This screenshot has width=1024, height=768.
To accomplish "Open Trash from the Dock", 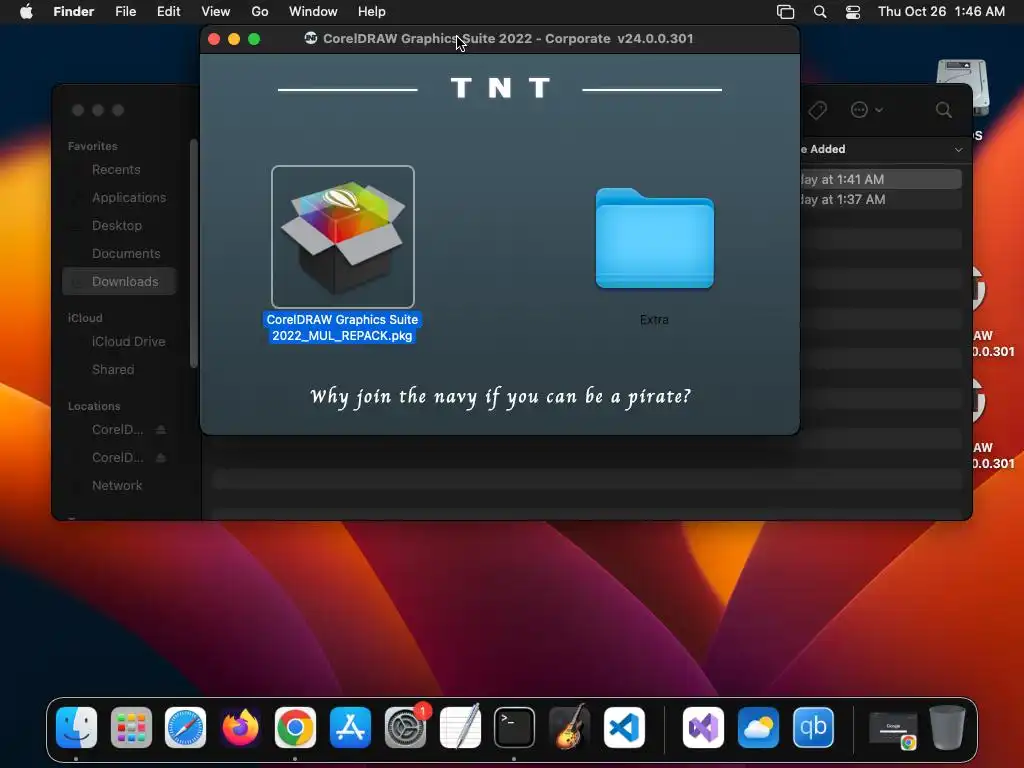I will (x=947, y=727).
